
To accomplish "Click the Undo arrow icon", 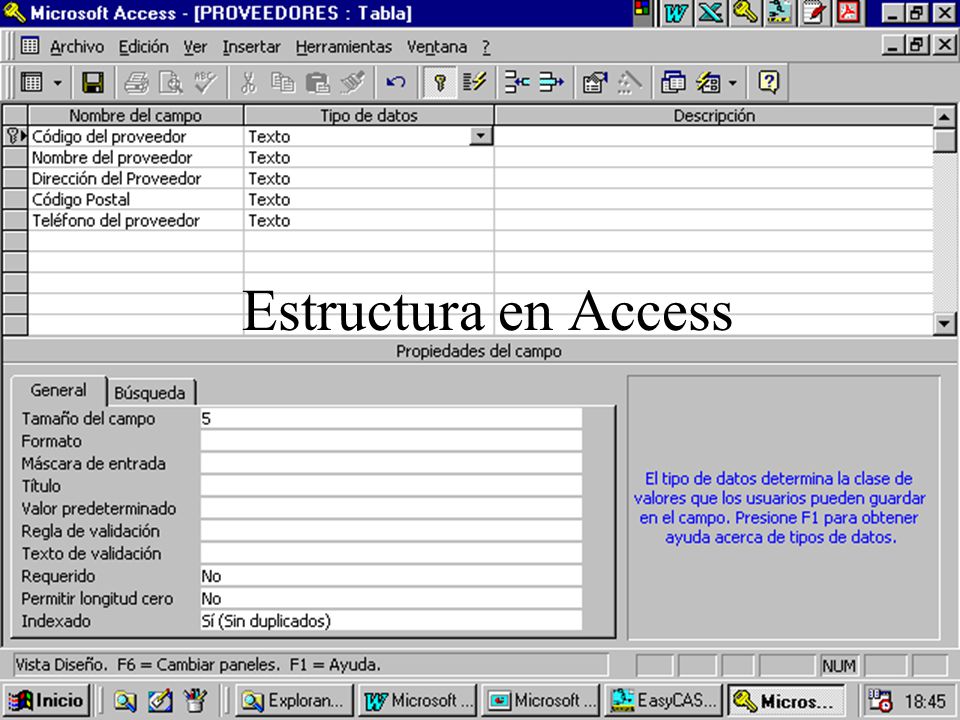I will [x=396, y=83].
